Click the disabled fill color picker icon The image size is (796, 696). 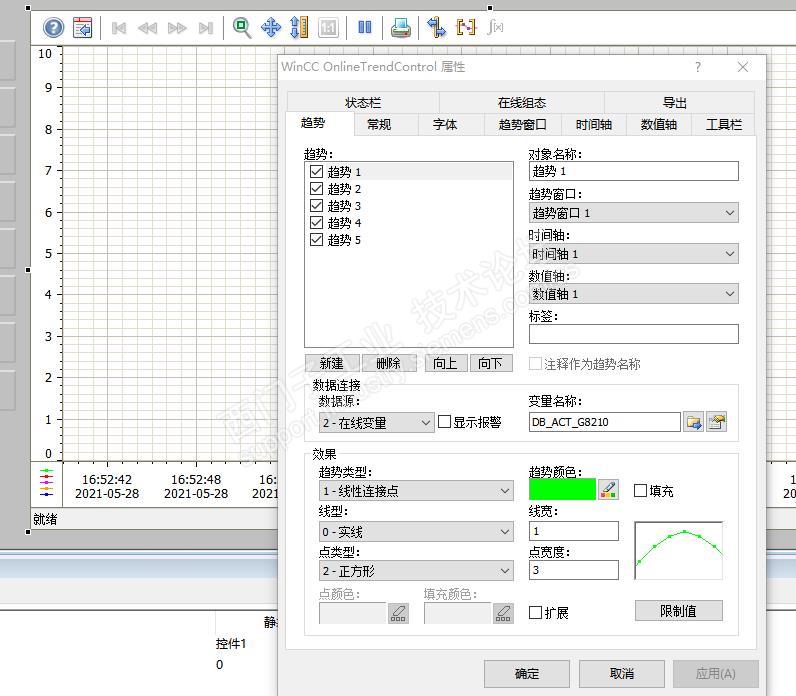(x=503, y=613)
